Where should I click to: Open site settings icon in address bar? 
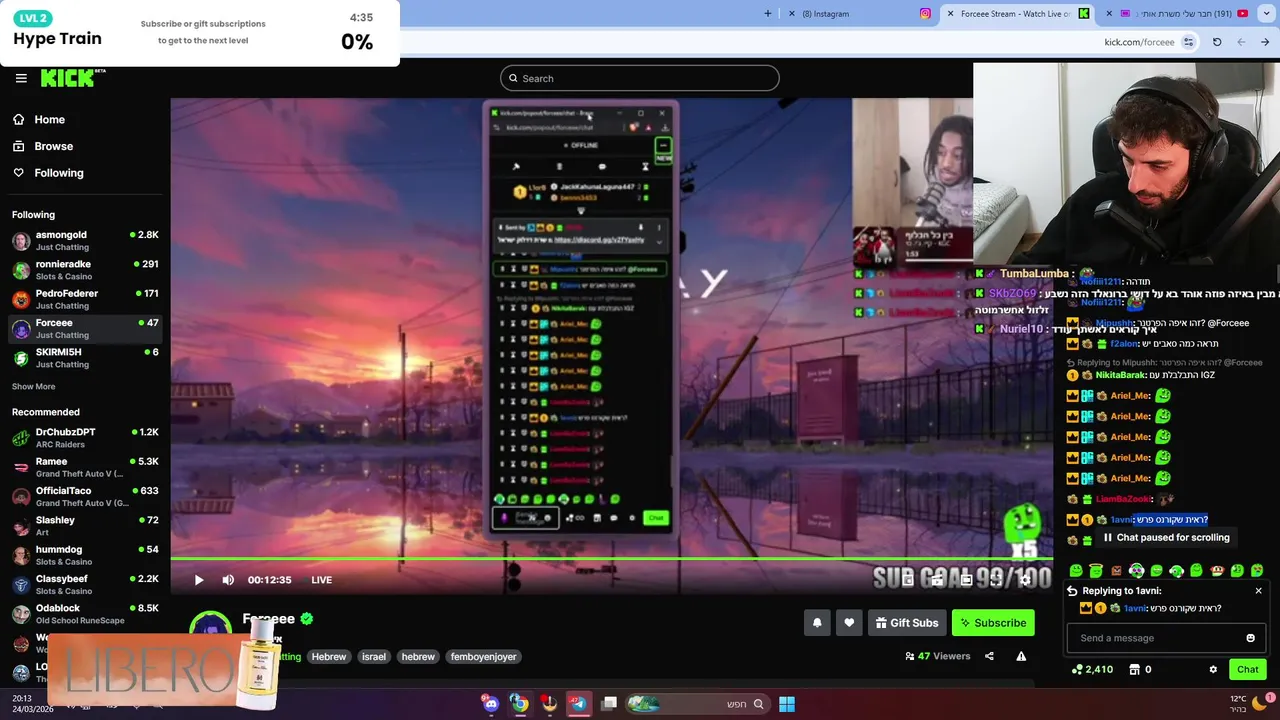[1188, 42]
